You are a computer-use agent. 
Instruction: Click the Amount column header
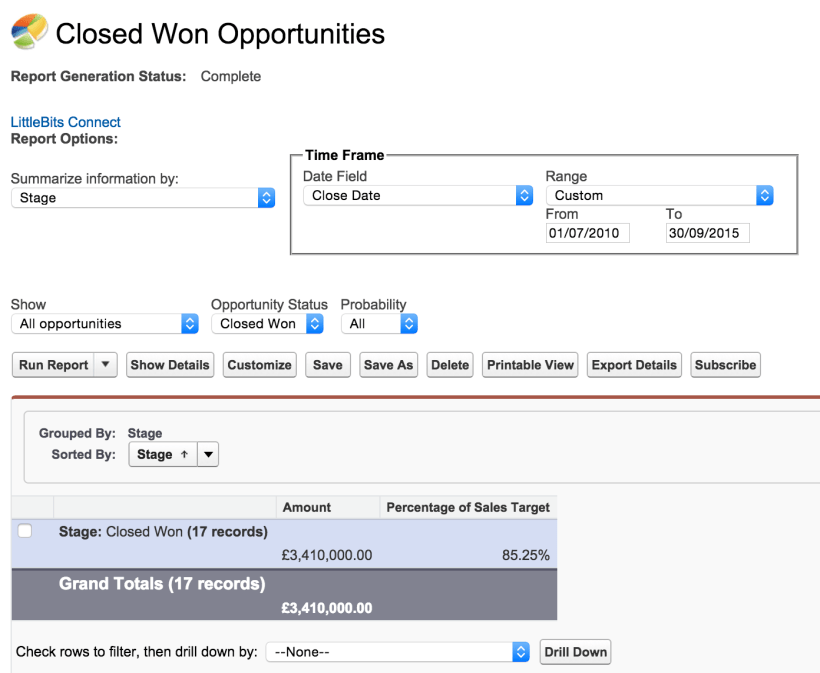(307, 507)
